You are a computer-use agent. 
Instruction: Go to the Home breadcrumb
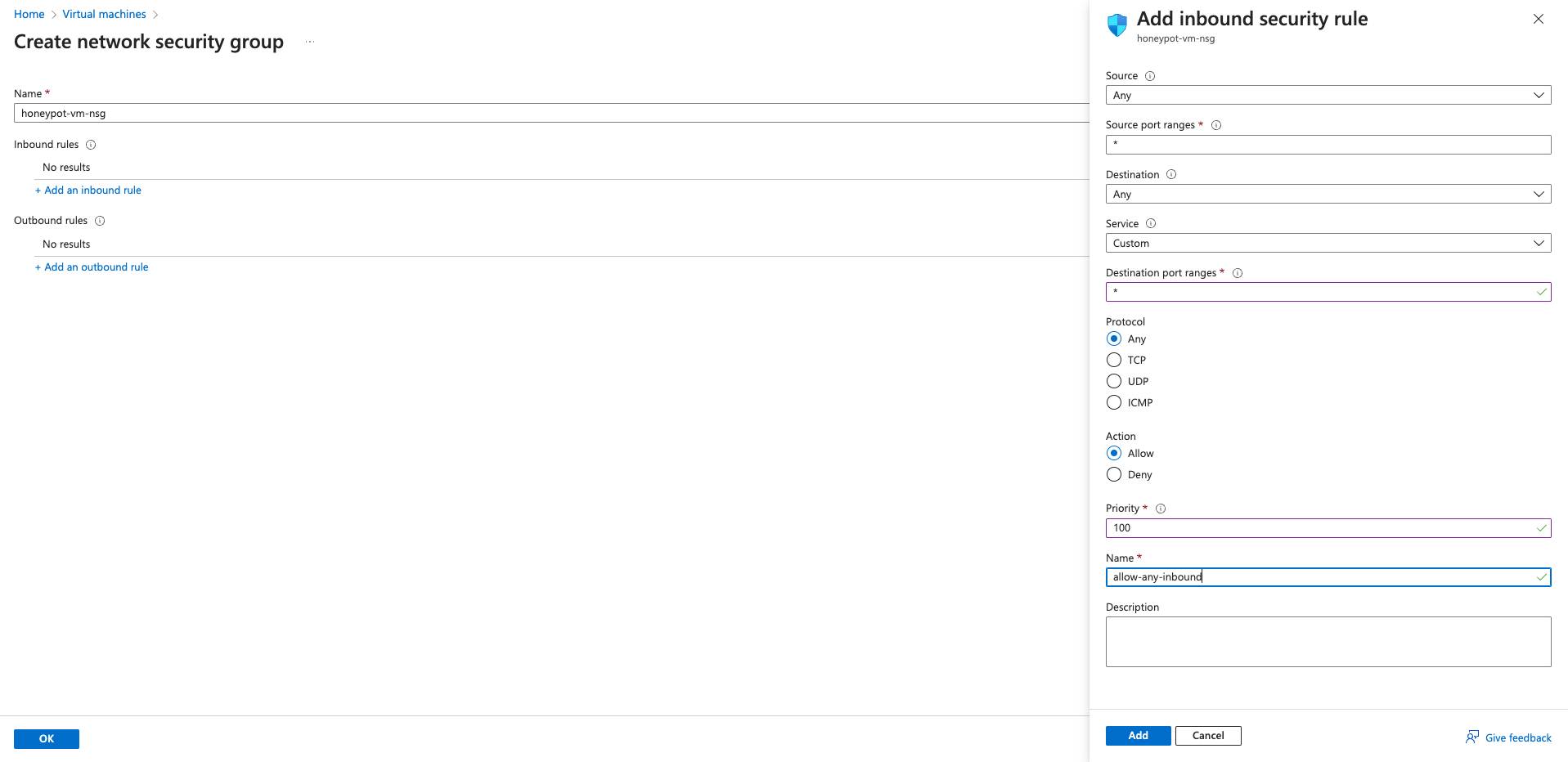(x=29, y=14)
